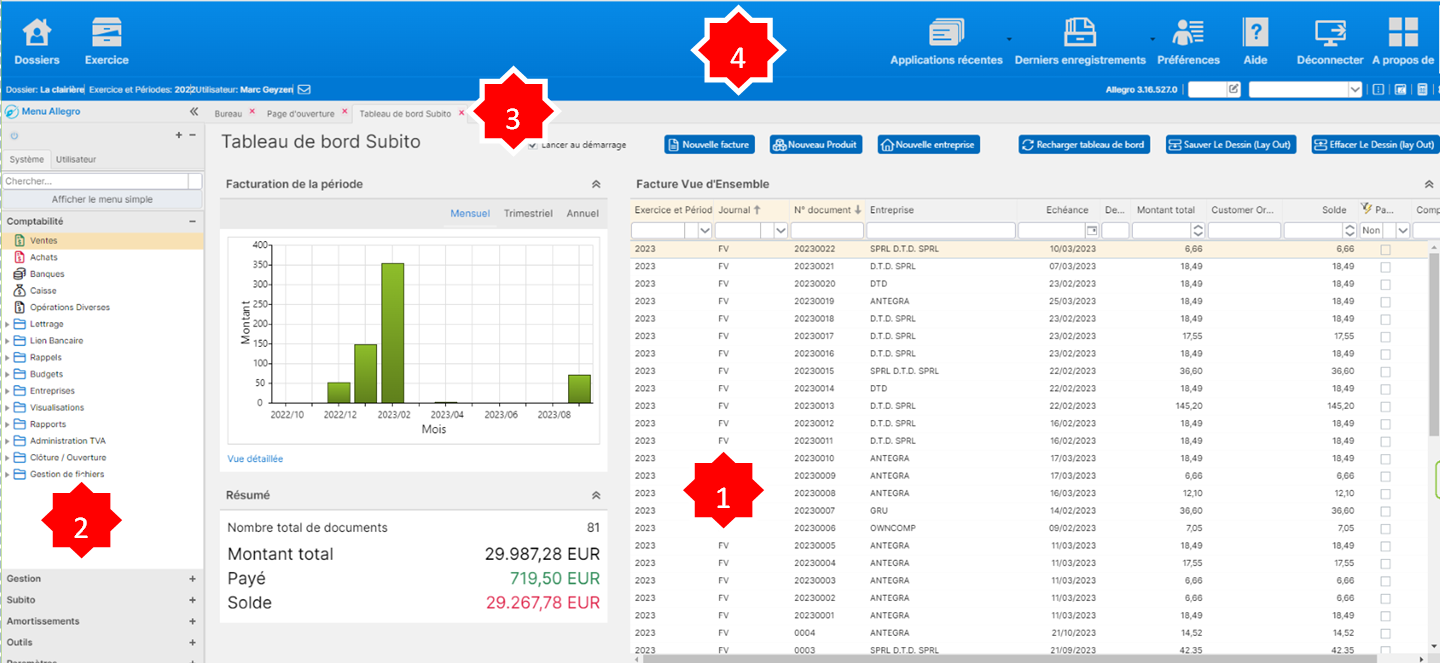Click Recharger tableau de bord button

(x=1084, y=145)
